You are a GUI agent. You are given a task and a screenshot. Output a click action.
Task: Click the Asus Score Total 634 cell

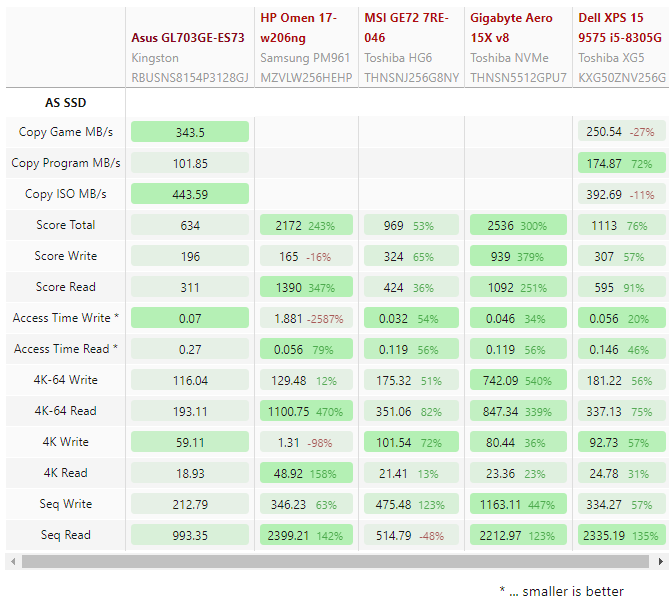coord(190,225)
